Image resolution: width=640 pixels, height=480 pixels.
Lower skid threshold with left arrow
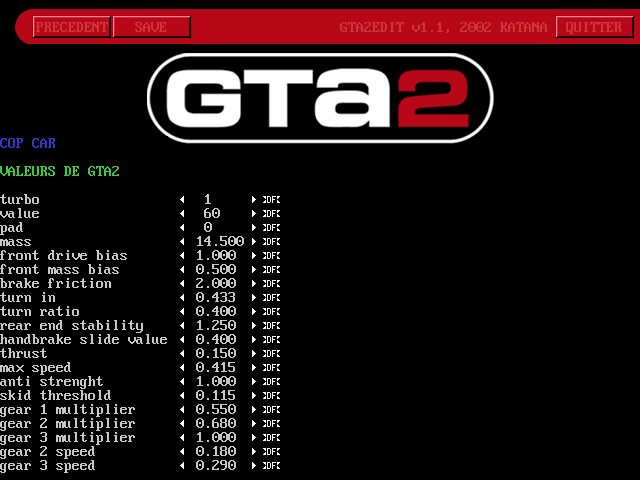point(182,396)
